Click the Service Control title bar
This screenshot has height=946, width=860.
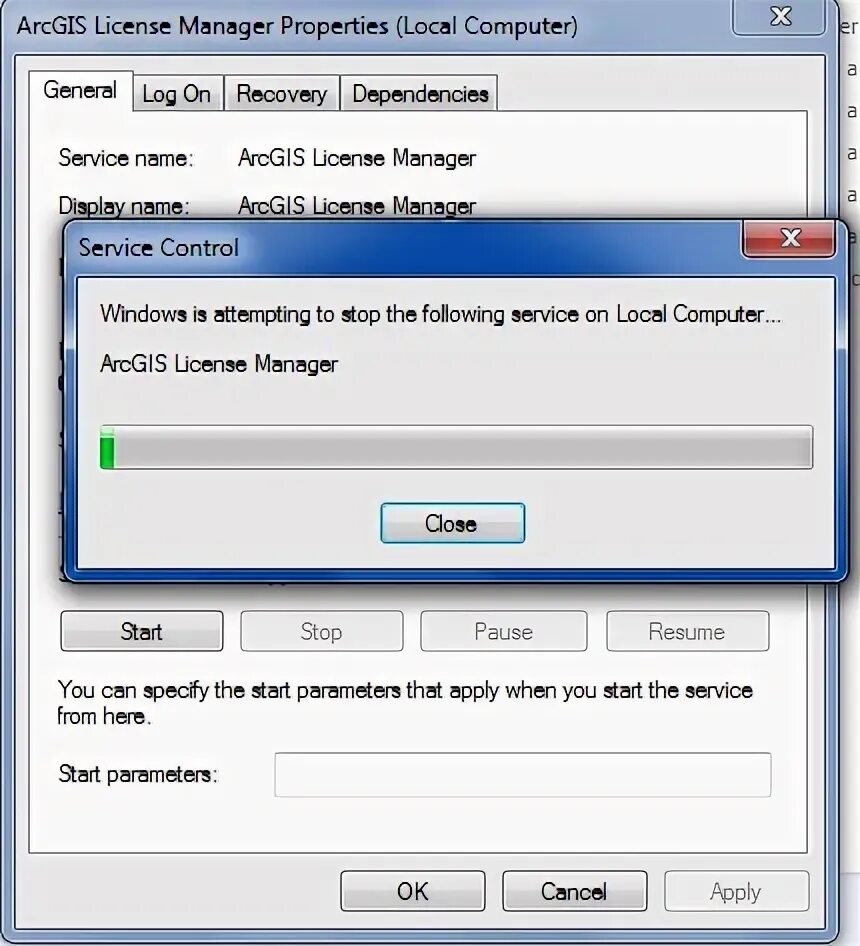click(x=404, y=248)
